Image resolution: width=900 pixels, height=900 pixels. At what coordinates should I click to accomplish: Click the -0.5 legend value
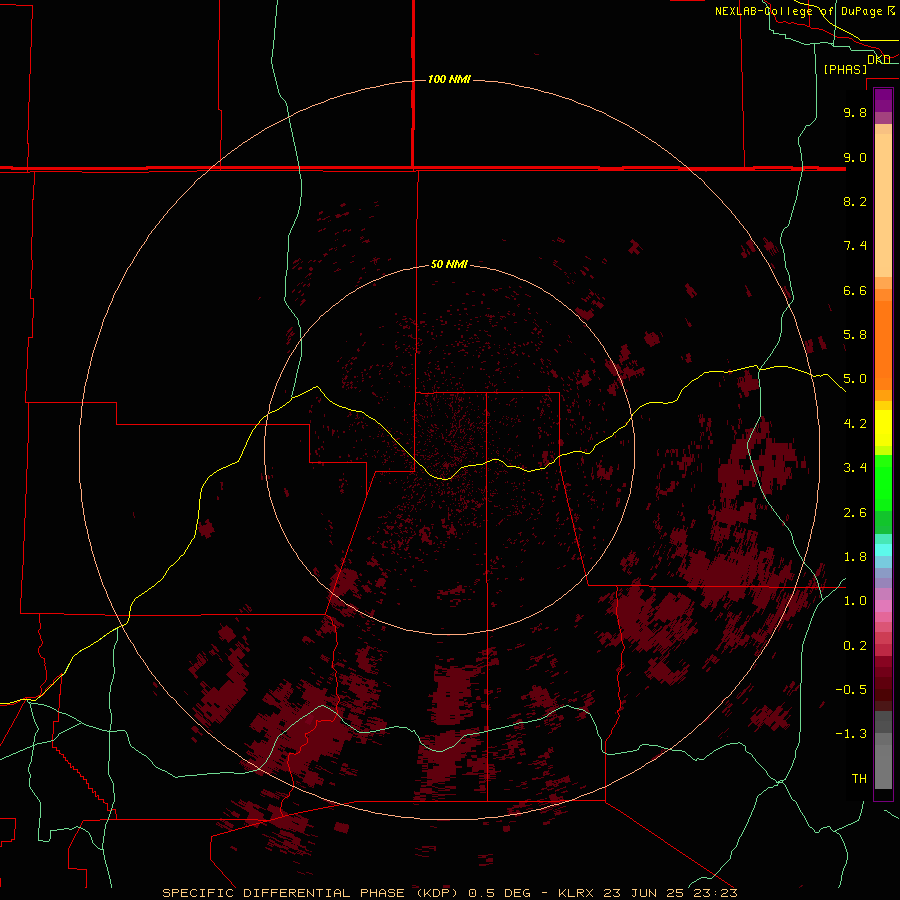(x=851, y=690)
